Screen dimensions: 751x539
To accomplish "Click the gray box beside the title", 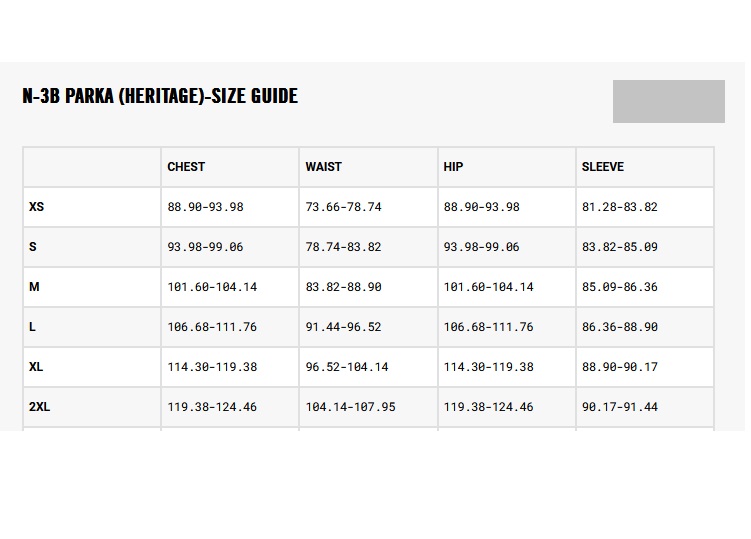I will 668,102.
